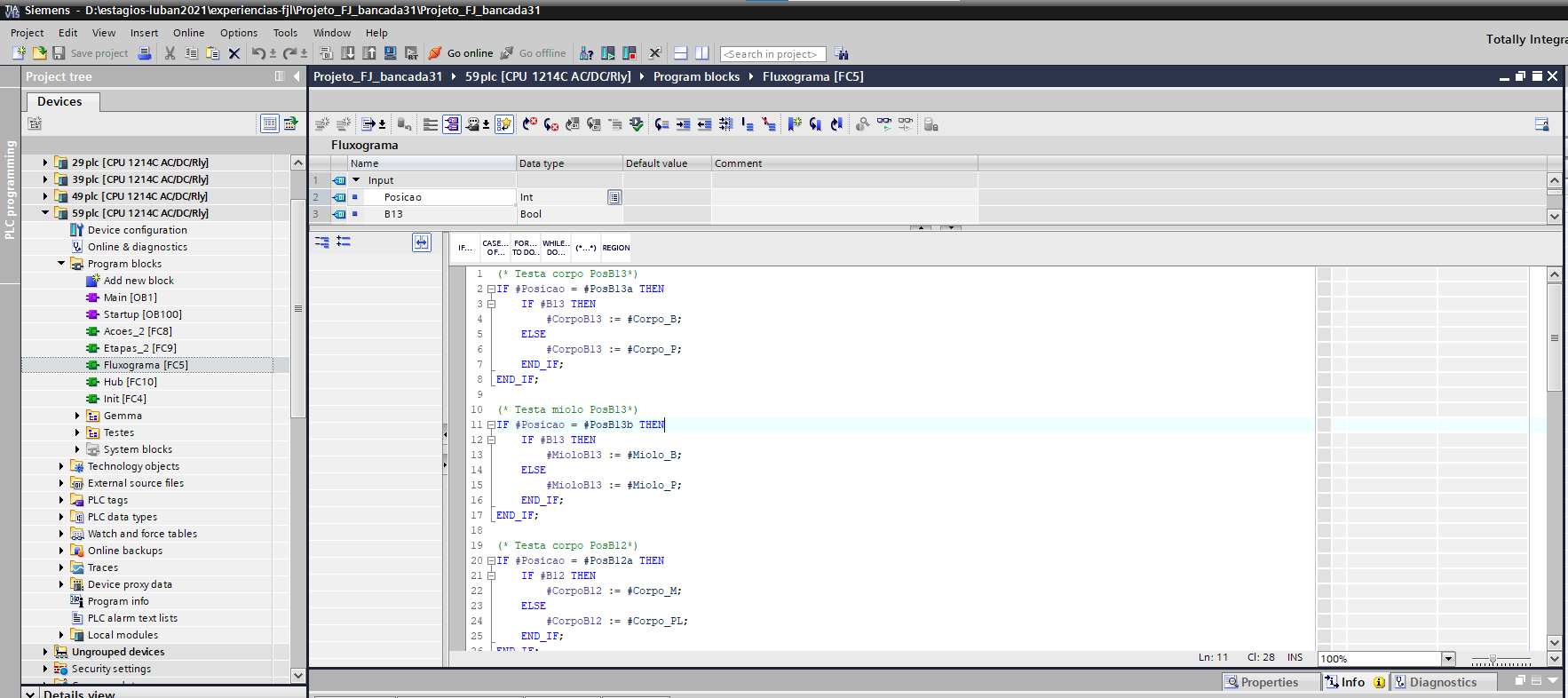Viewport: 1568px width, 698px height.
Task: Click the Indent text icon
Action: (683, 124)
